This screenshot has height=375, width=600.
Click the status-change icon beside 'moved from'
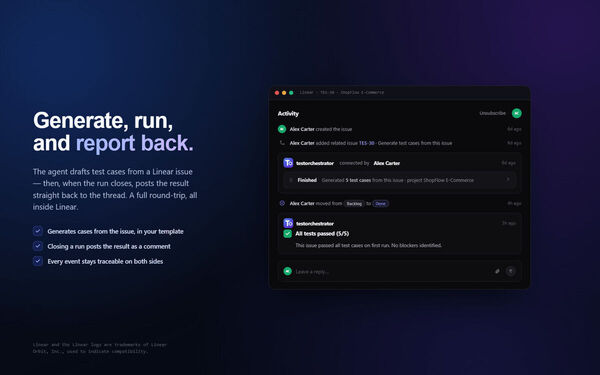pyautogui.click(x=282, y=204)
